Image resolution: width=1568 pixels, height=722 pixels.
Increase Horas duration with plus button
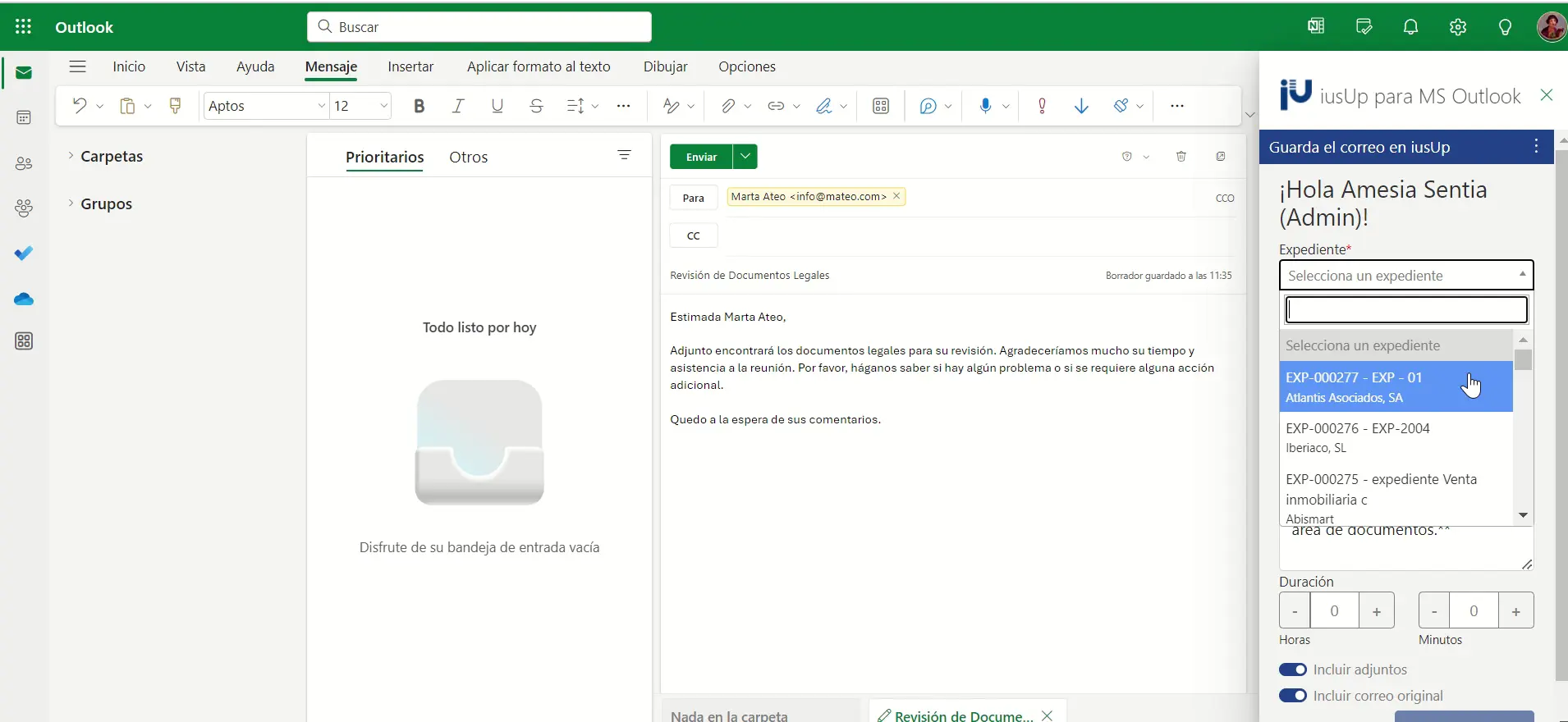[1376, 611]
